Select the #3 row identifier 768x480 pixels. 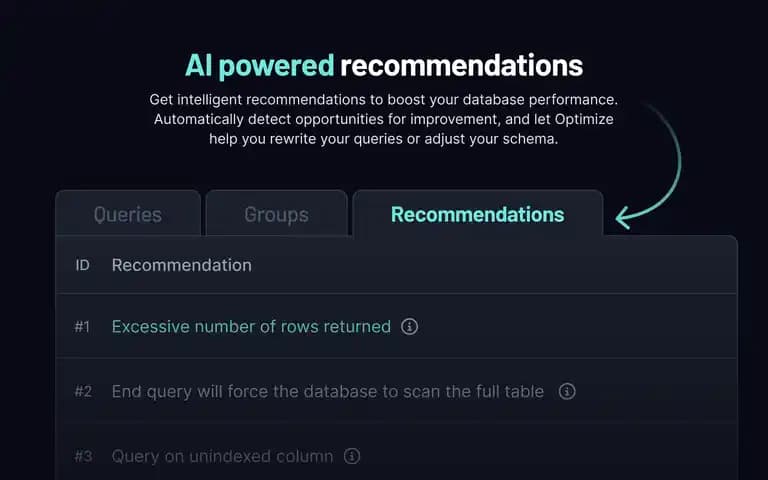(x=83, y=456)
